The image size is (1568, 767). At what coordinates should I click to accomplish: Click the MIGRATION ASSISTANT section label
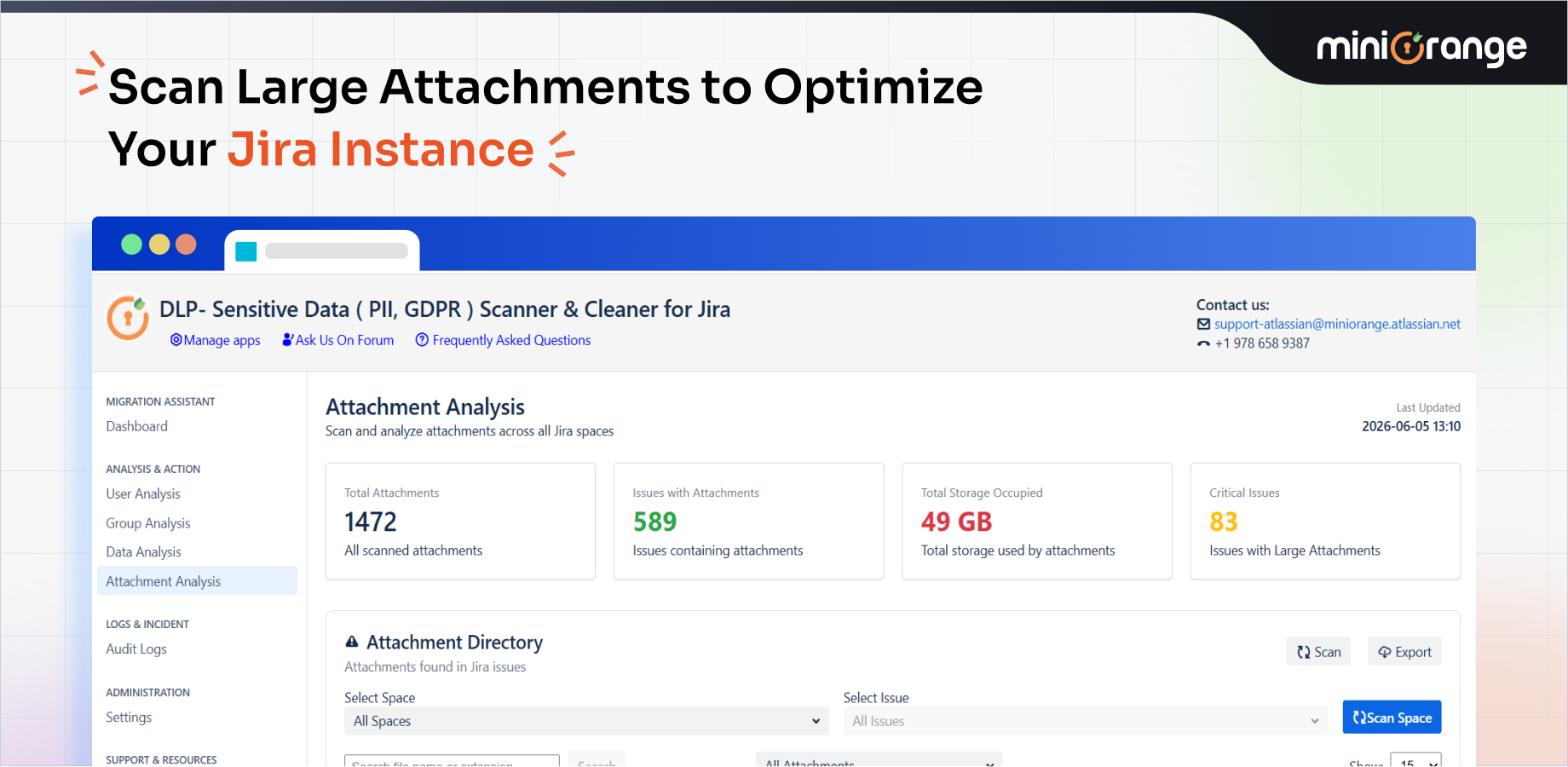(x=160, y=401)
